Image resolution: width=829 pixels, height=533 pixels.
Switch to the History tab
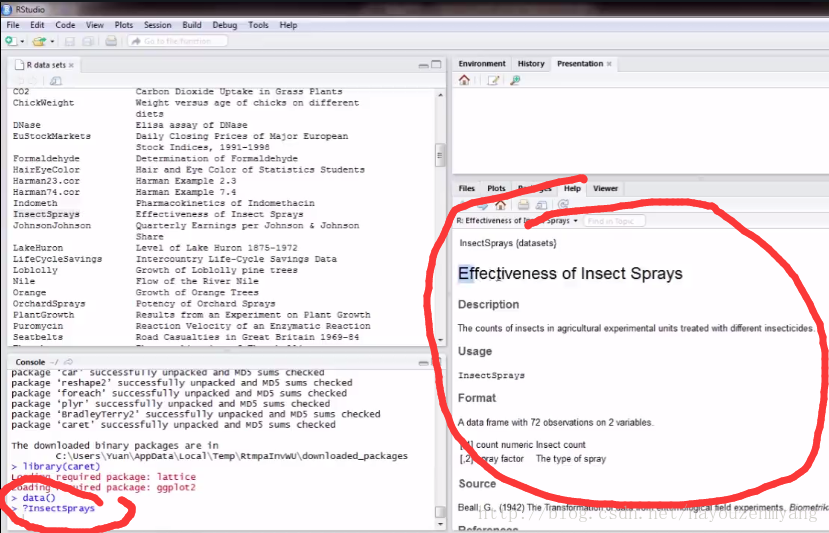(x=531, y=63)
